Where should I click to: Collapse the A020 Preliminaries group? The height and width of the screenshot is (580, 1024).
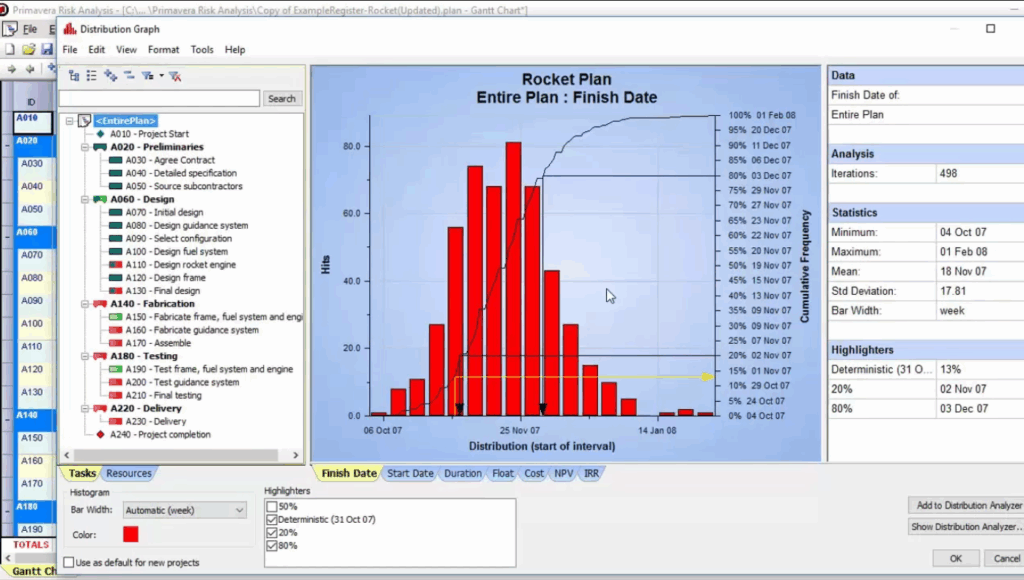pyautogui.click(x=85, y=147)
